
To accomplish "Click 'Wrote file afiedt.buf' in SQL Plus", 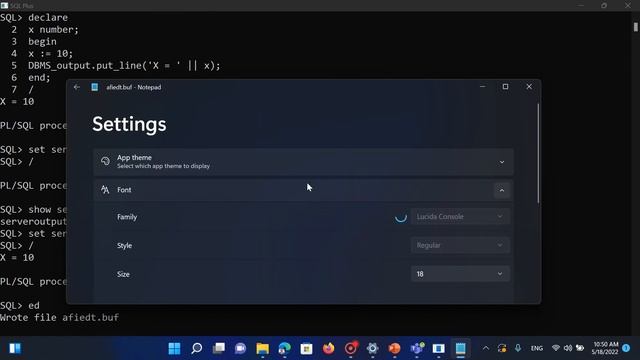I will pyautogui.click(x=60, y=317).
